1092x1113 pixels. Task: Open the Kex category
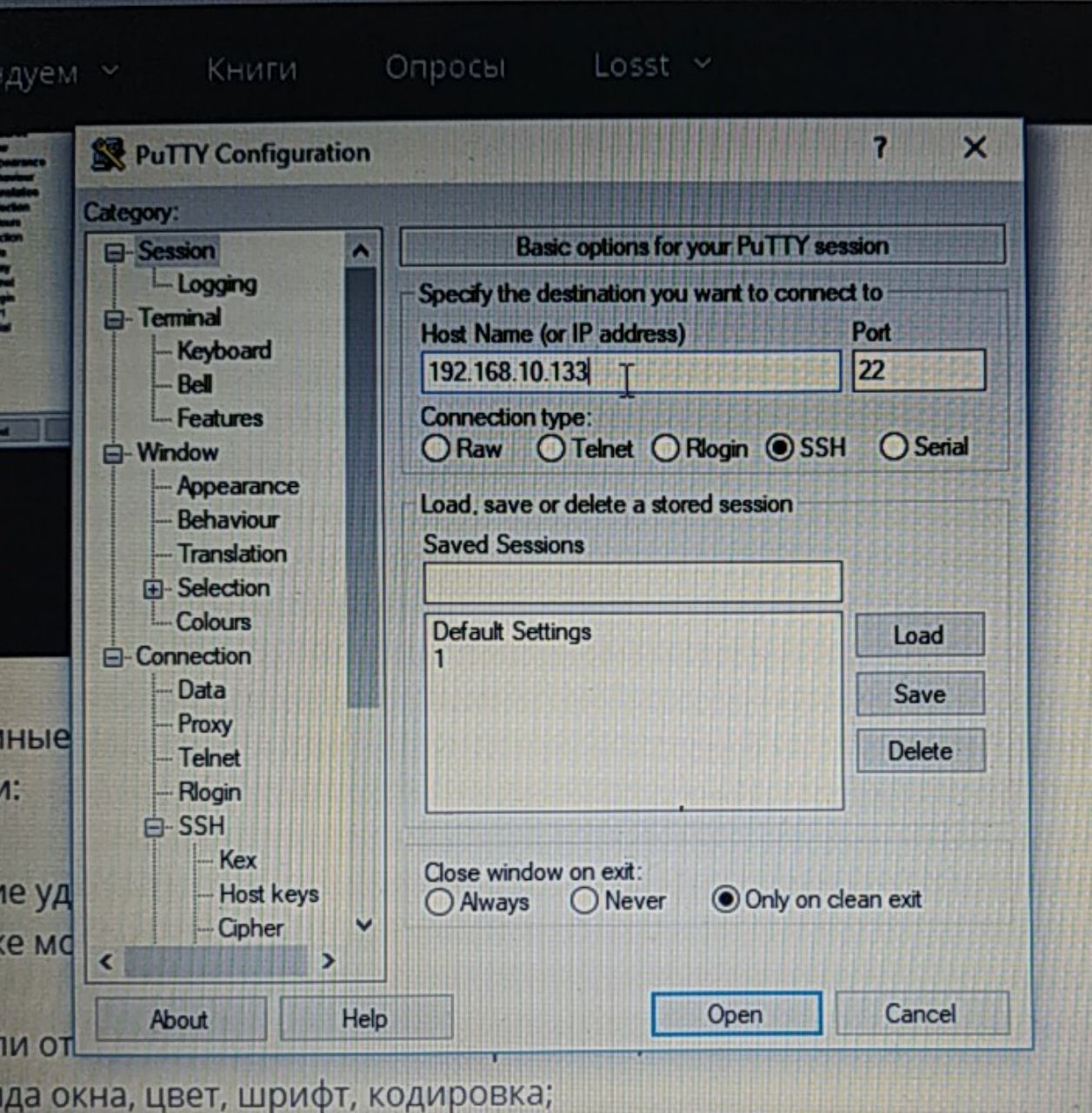(x=238, y=860)
